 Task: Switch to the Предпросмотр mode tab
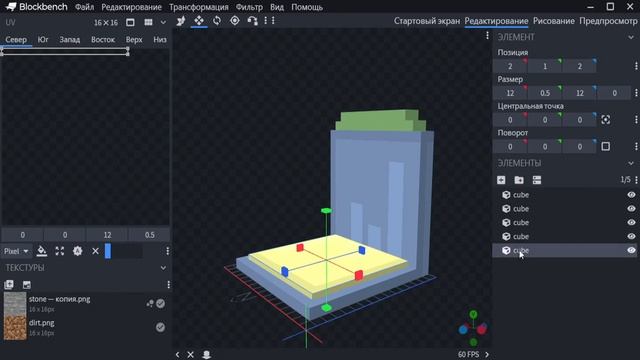(x=608, y=21)
